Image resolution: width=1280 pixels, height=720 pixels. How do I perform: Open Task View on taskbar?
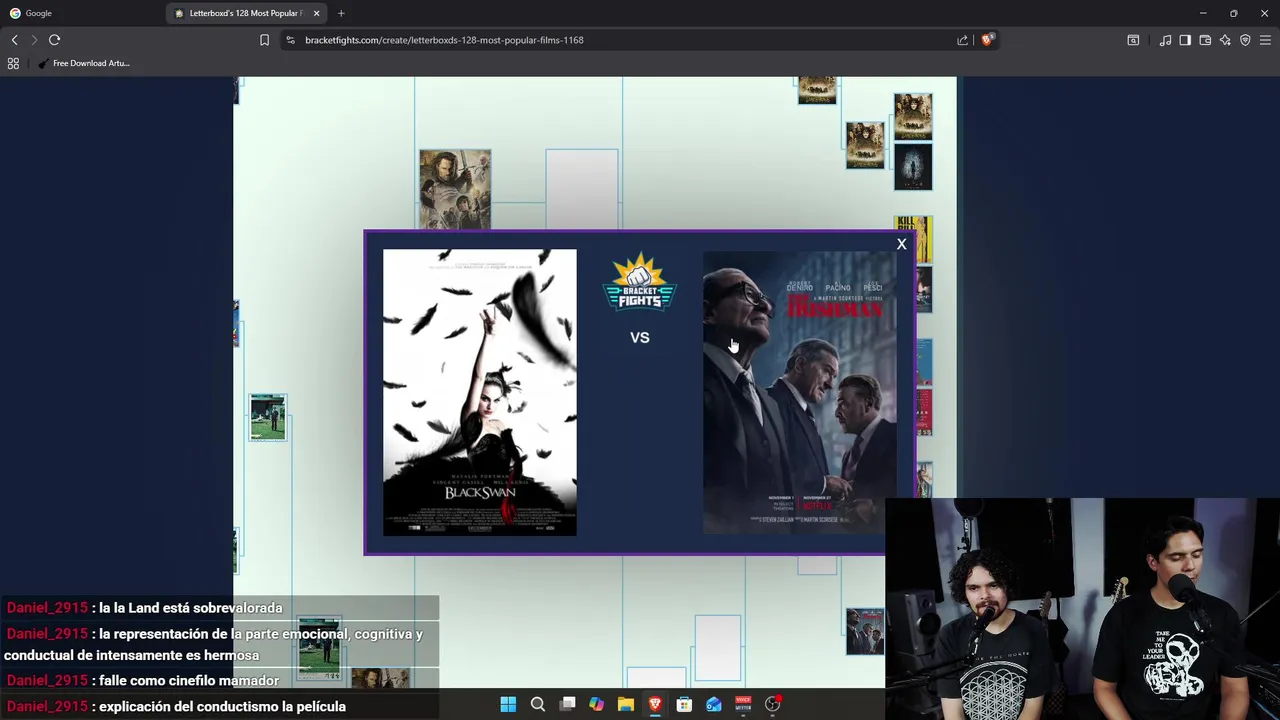[567, 705]
